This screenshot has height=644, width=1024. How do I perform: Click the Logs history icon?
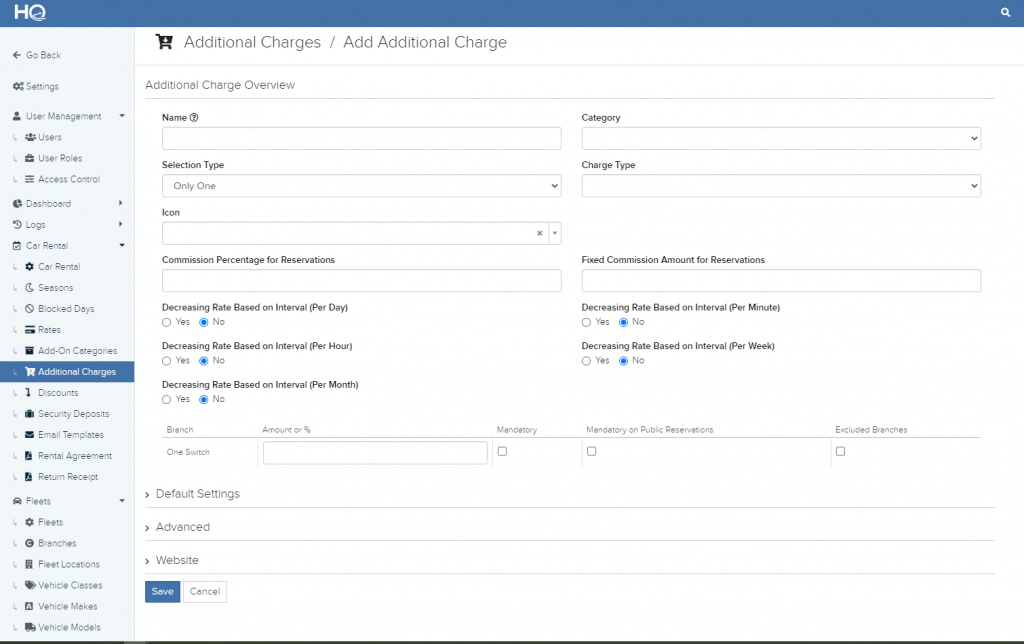tap(18, 225)
